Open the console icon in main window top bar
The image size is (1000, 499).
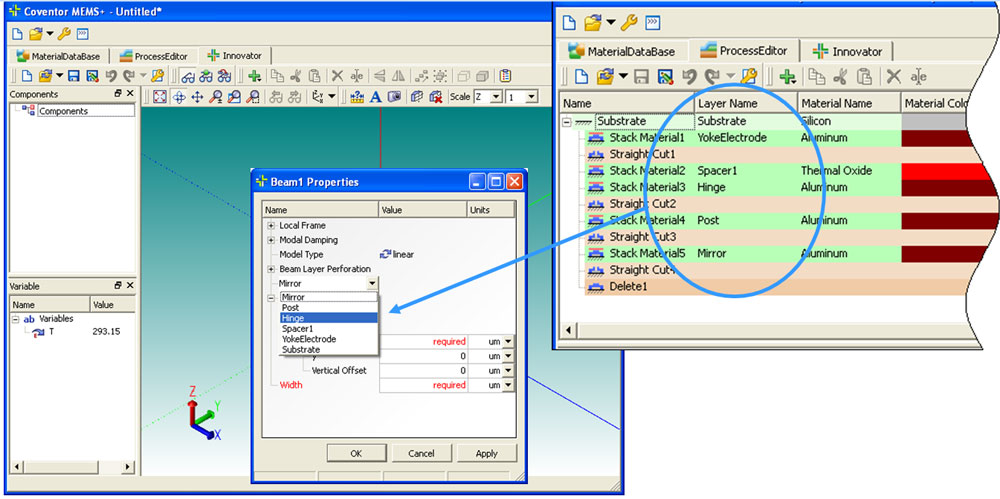pyautogui.click(x=83, y=34)
